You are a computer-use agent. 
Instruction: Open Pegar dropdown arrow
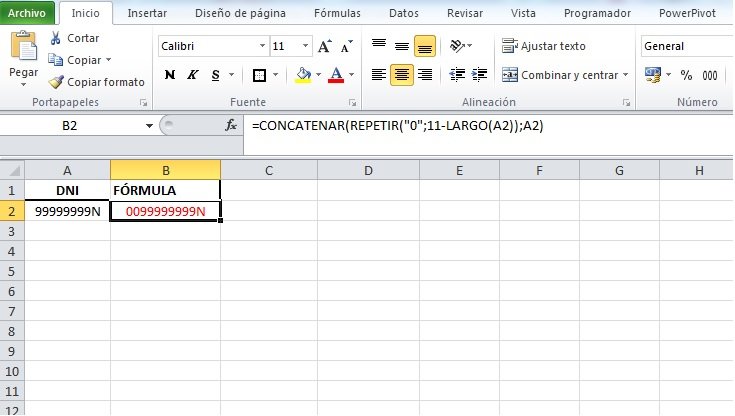[23, 85]
